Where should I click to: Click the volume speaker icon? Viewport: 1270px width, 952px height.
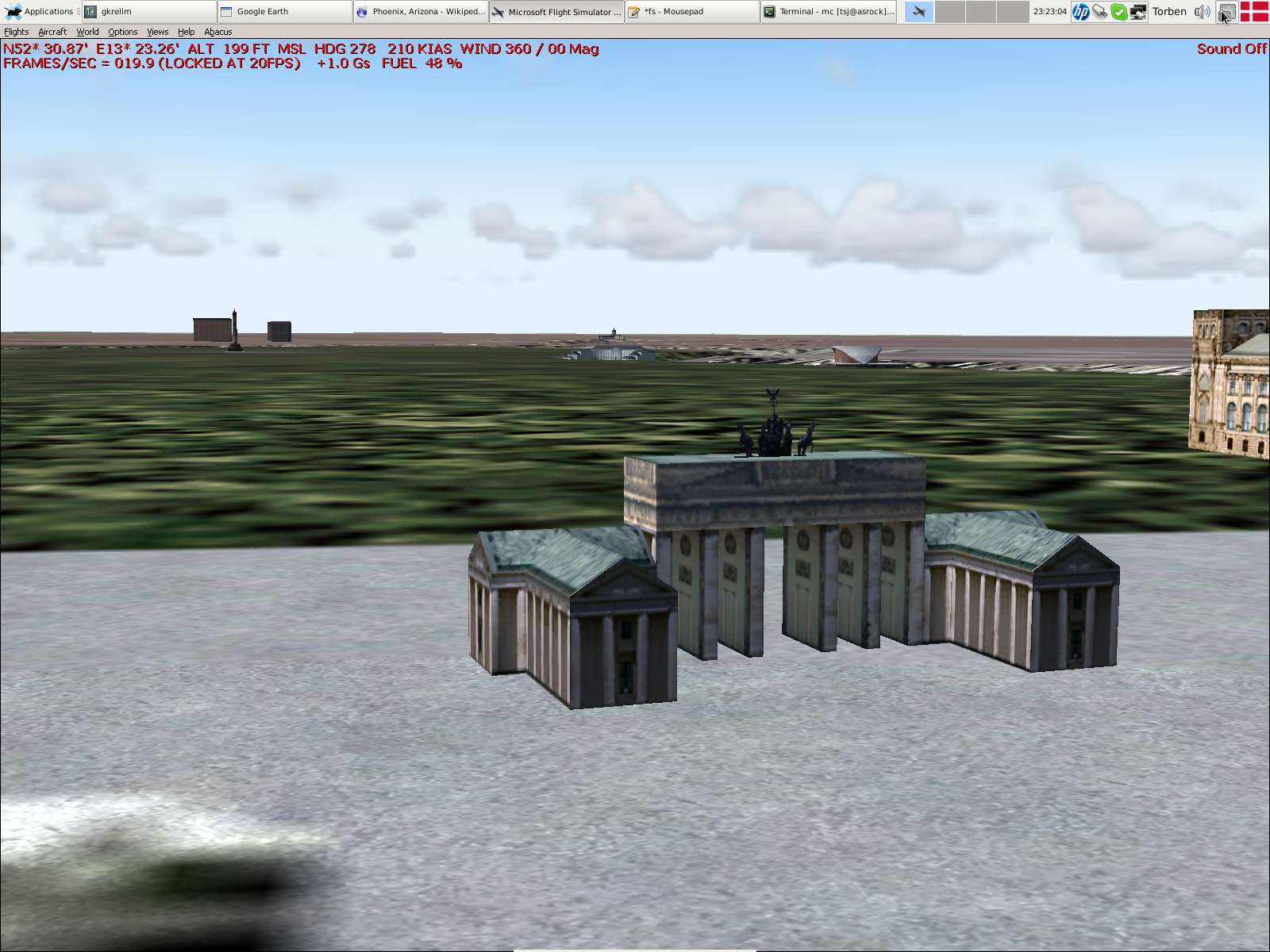[1202, 12]
